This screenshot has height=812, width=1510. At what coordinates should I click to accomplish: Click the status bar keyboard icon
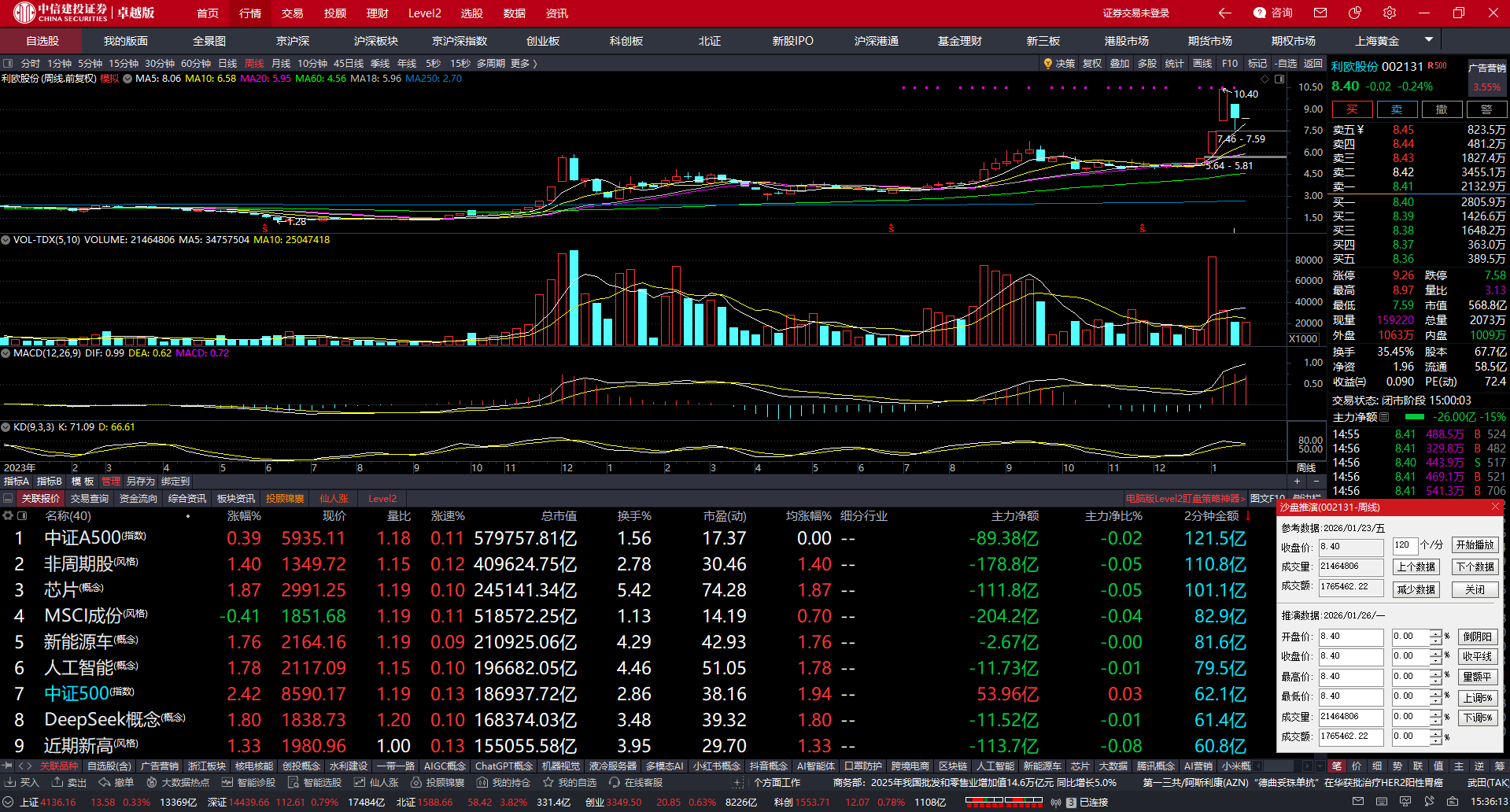point(1381,802)
